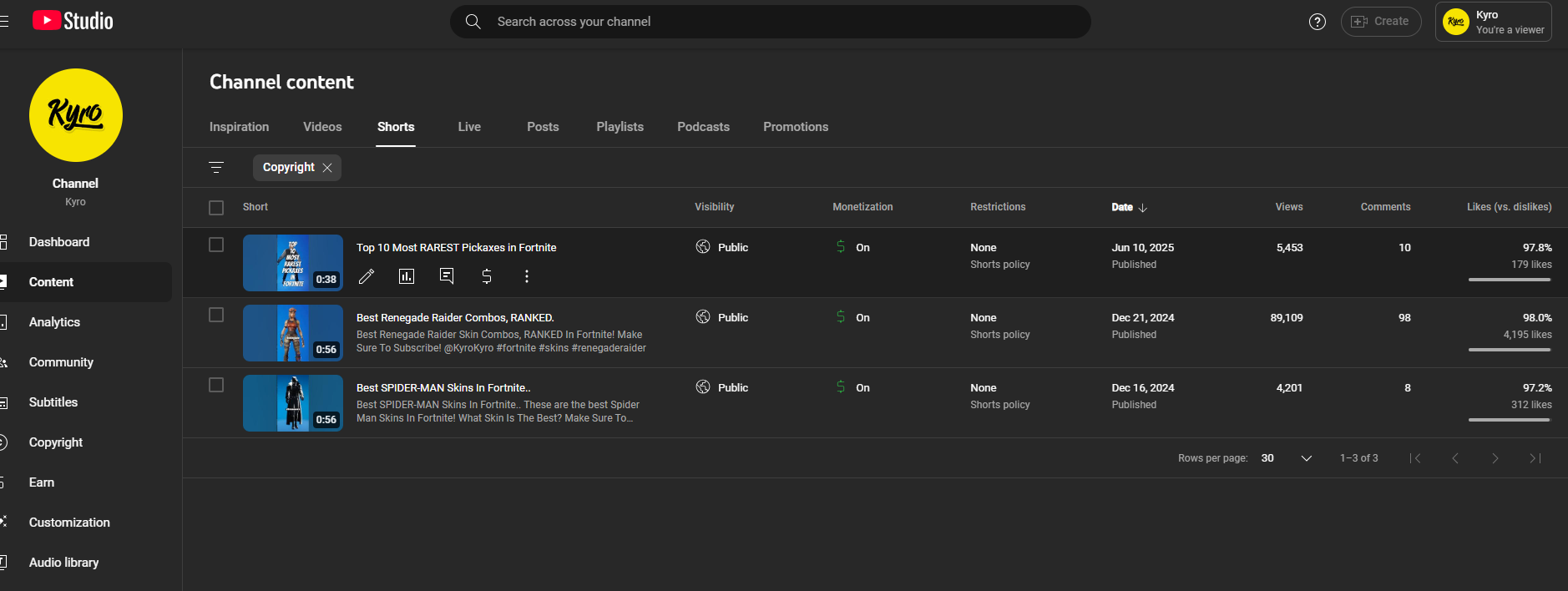The image size is (1568, 591).
Task: Open Audio library in the sidebar
Action: [x=86, y=563]
